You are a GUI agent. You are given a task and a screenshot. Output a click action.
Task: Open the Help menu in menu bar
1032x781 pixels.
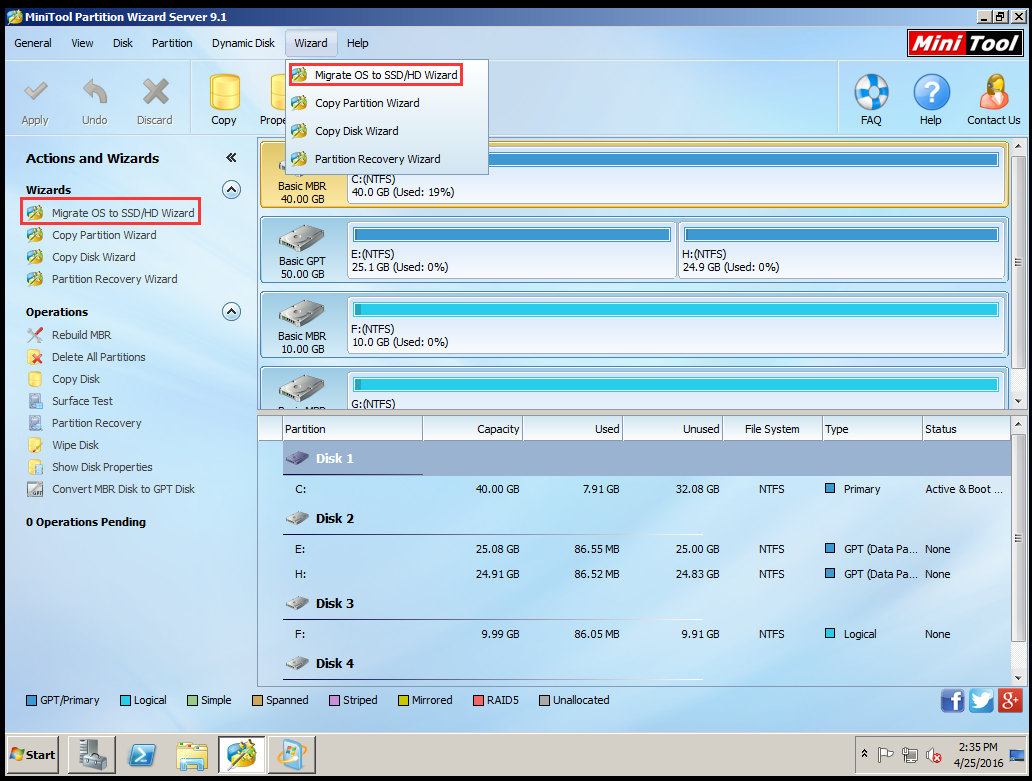click(357, 43)
